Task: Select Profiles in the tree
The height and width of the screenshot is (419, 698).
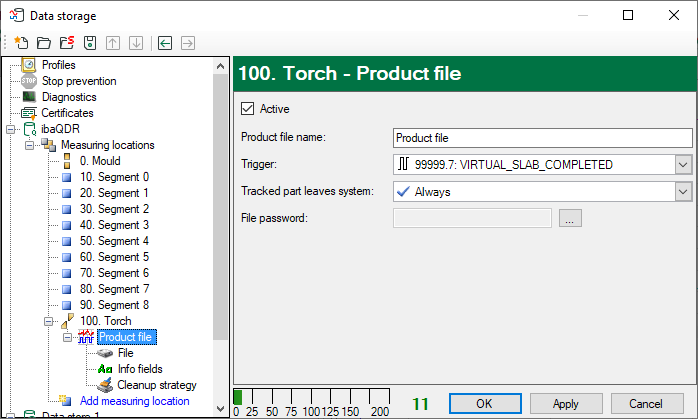Action: click(x=59, y=65)
